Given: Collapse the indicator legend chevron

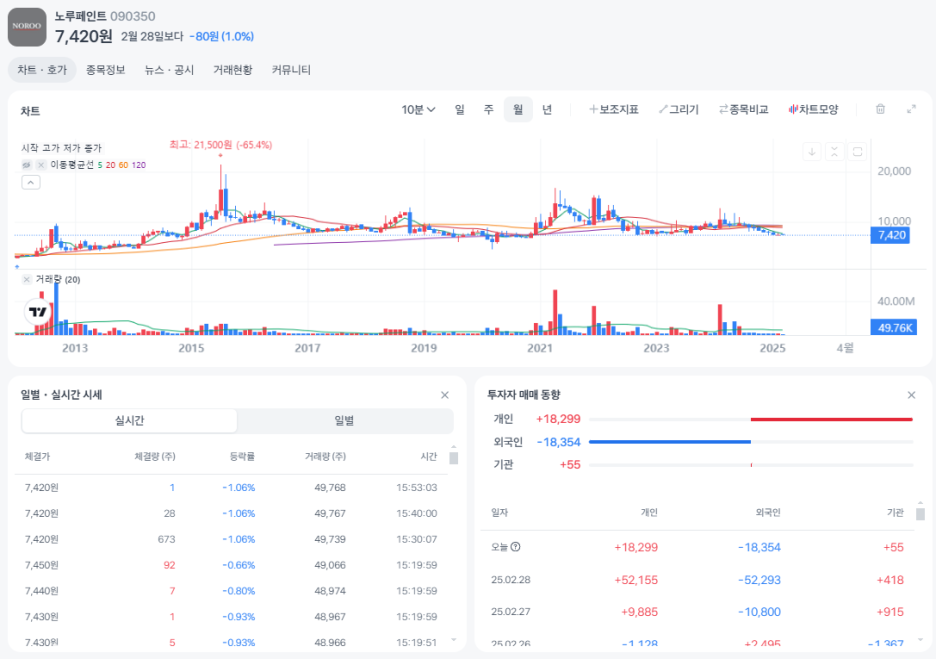Looking at the screenshot, I should tap(31, 183).
